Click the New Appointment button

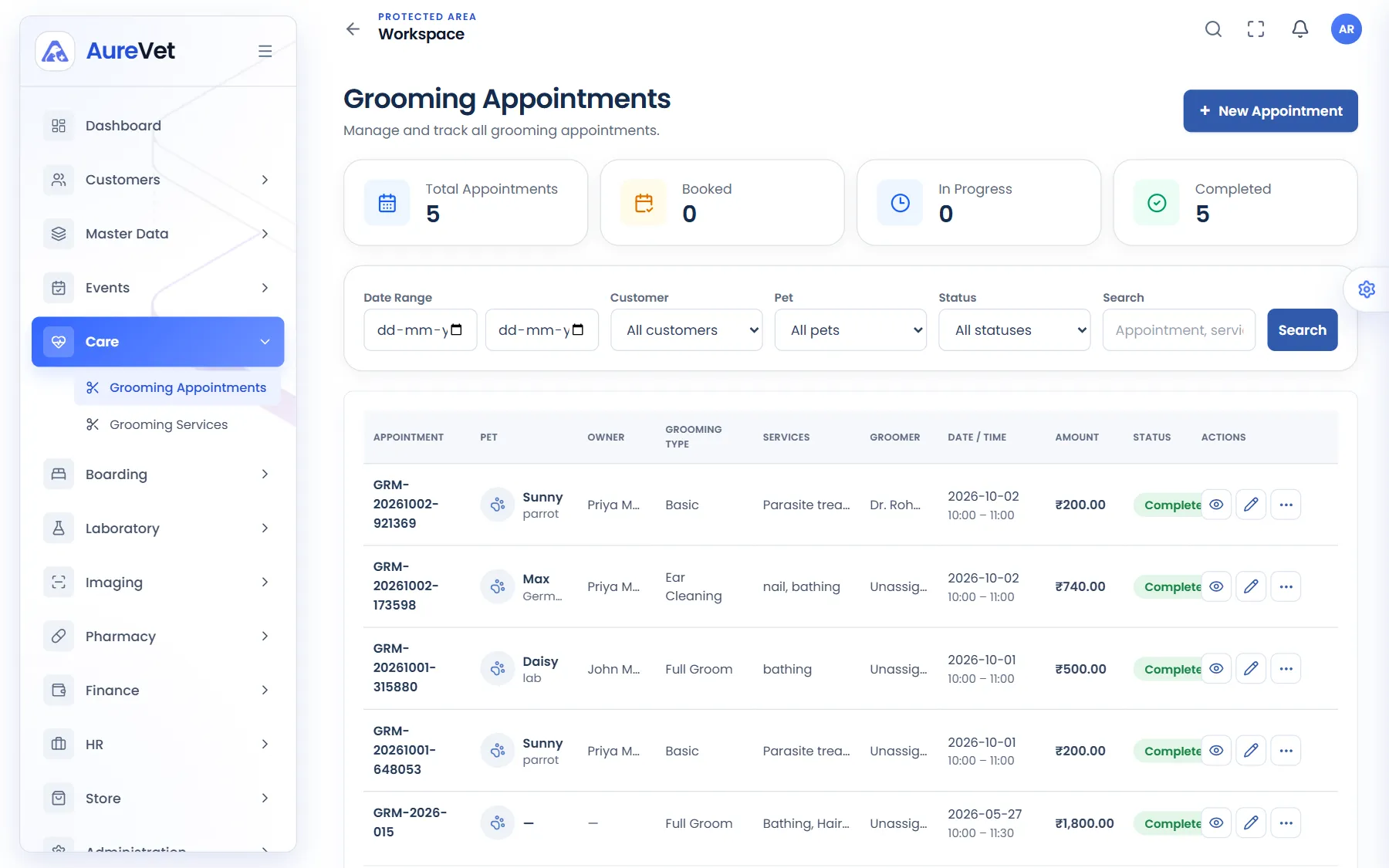pos(1270,111)
